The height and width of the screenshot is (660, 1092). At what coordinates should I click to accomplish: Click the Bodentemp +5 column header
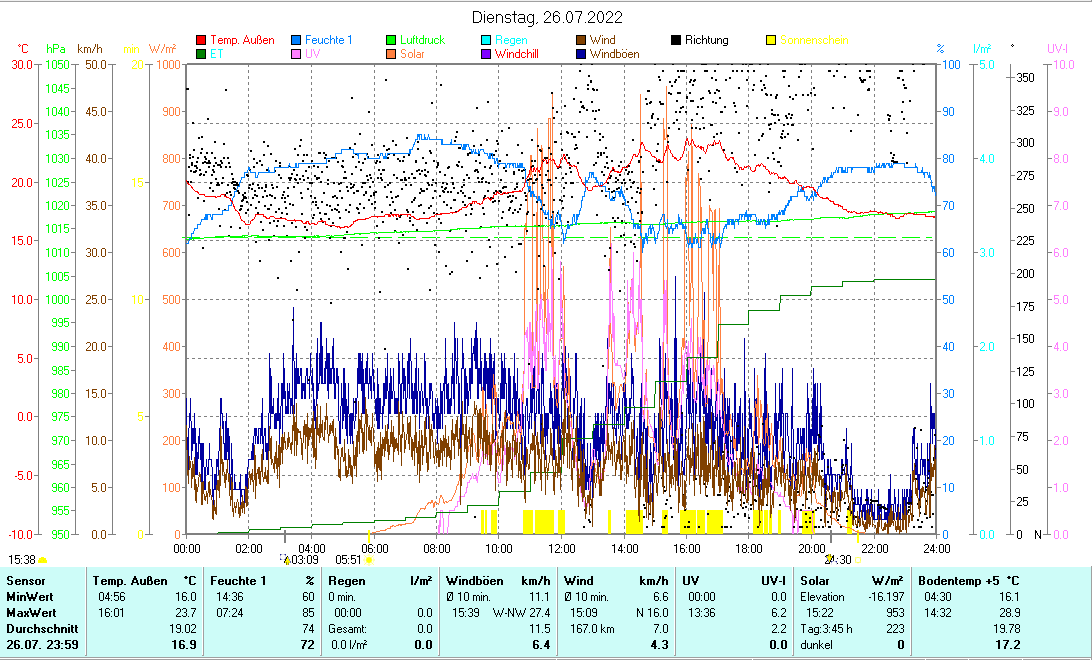pyautogui.click(x=969, y=580)
